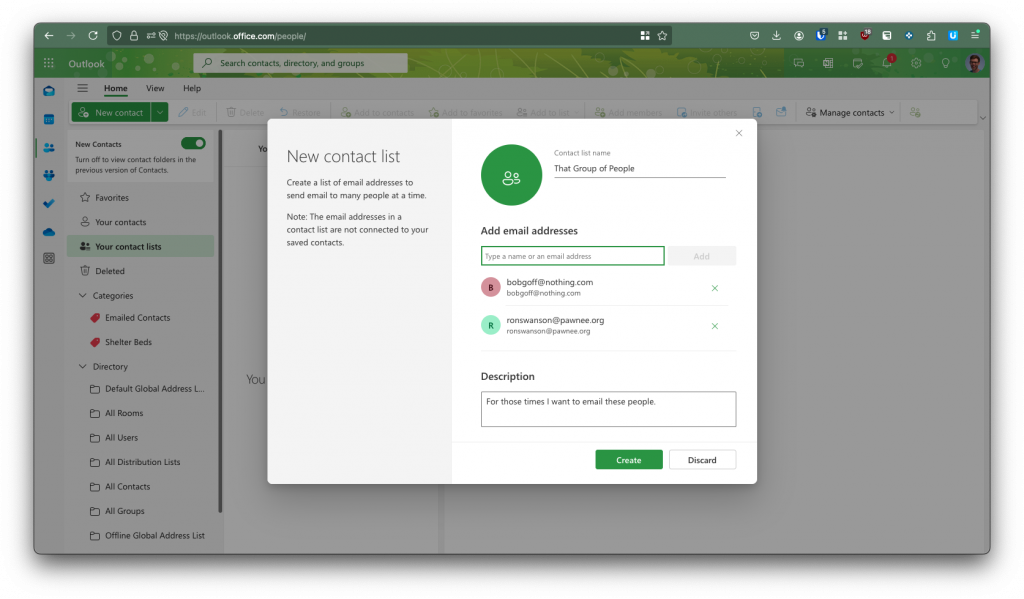Click the Description text box
This screenshot has width=1024, height=599.
[x=608, y=409]
